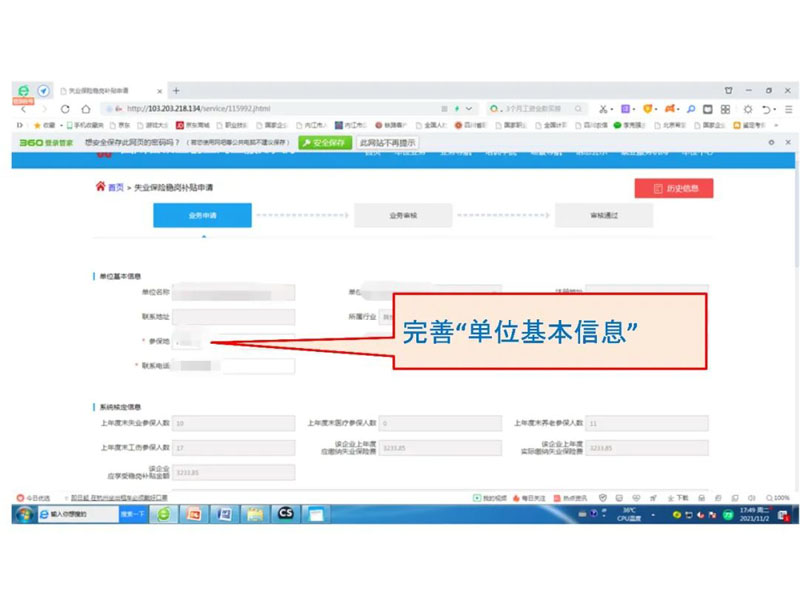Open the 首页 breadcrumb link
Screen dimensions: 800x600
116,188
